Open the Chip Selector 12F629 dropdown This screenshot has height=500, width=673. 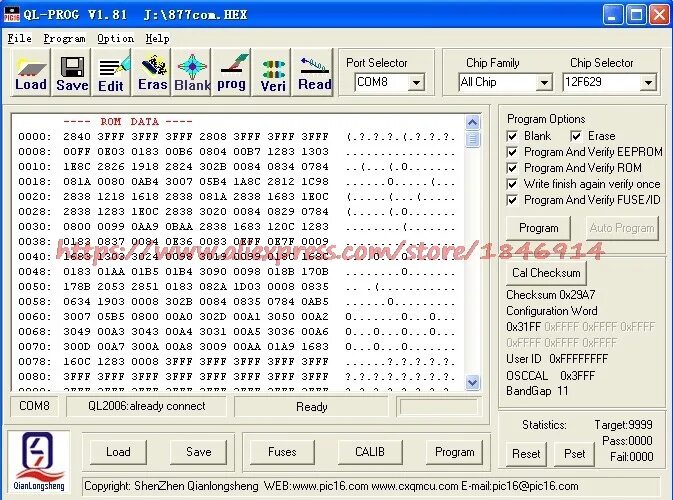pos(648,82)
